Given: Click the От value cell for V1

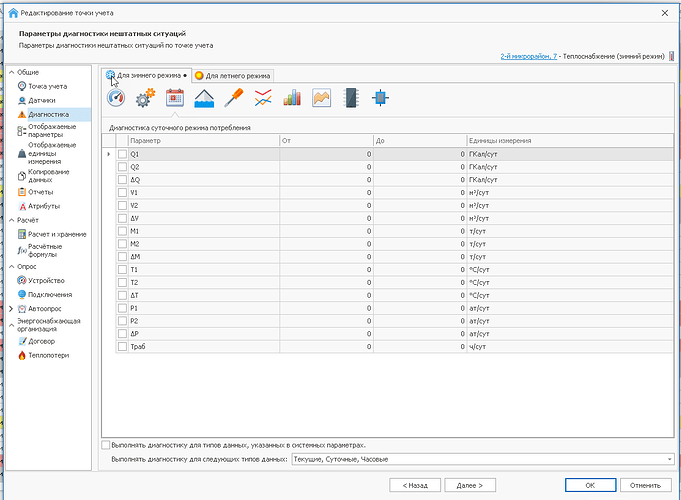Looking at the screenshot, I should click(326, 192).
